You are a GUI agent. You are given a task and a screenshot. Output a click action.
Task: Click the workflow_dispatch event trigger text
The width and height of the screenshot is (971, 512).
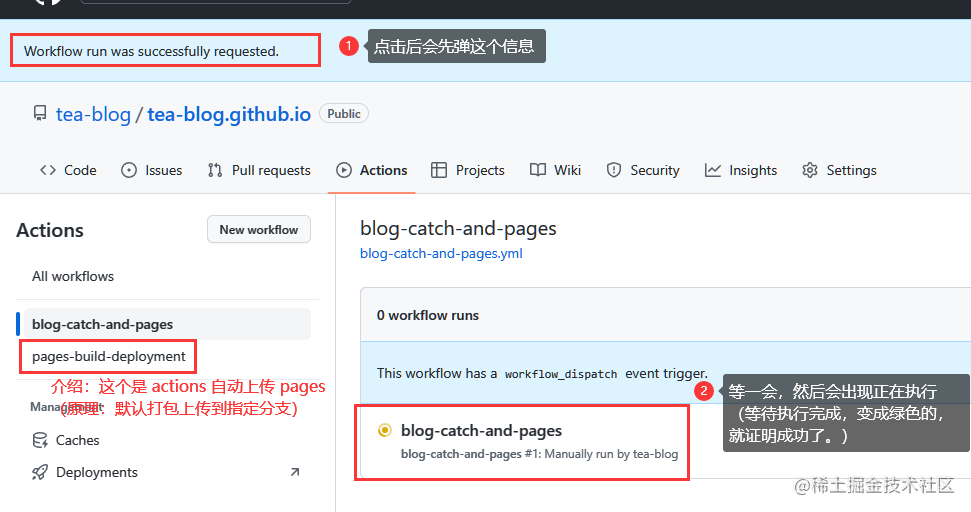tap(542, 373)
